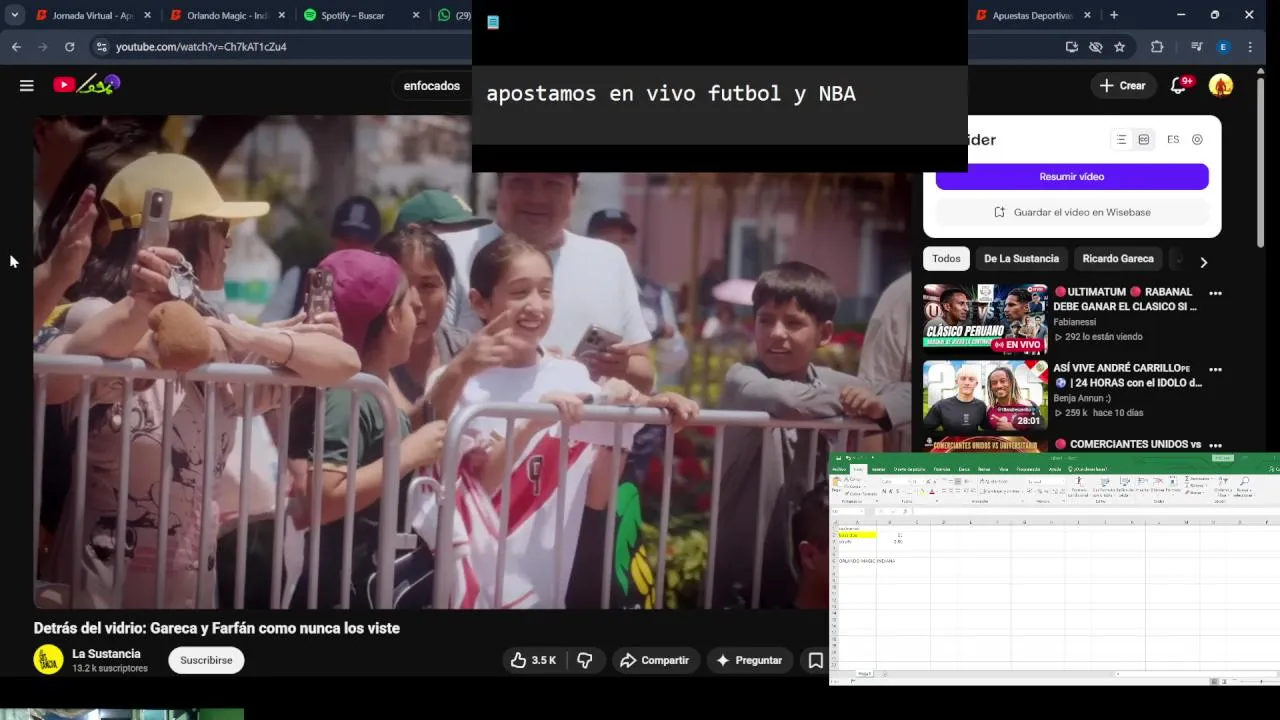Open more options for ULTIMATUM RABANAL video
The width and height of the screenshot is (1280, 720).
(1215, 293)
